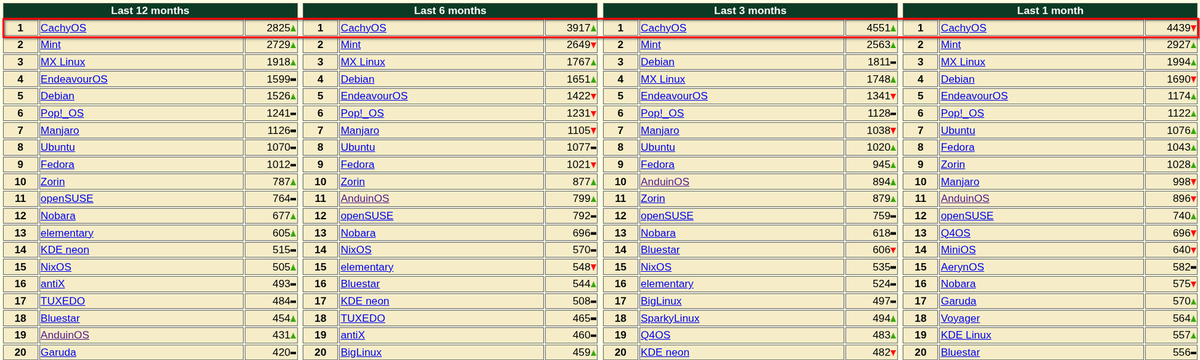The height and width of the screenshot is (360, 1200).
Task: Open the MiniOS link
Action: click(958, 249)
